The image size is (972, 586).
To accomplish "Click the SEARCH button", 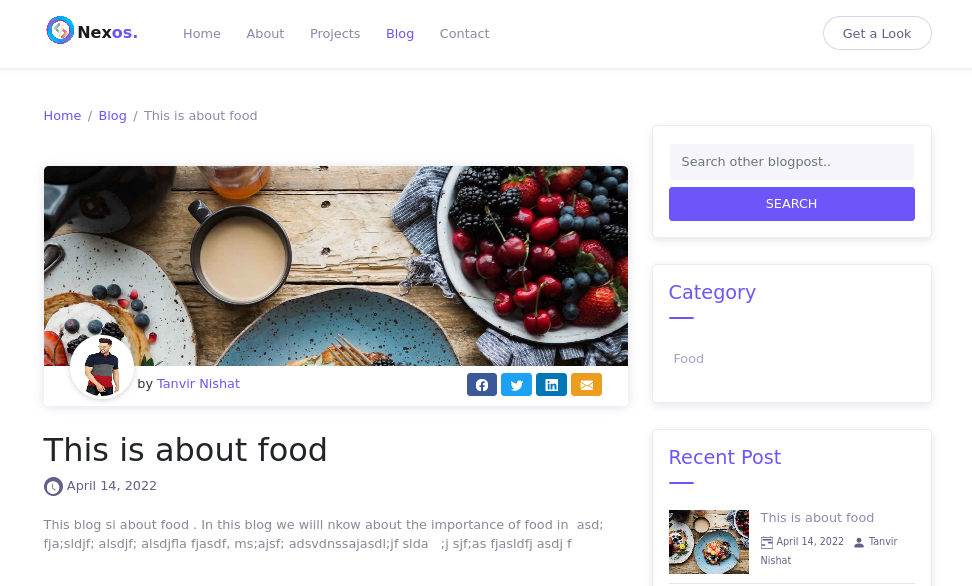I will pyautogui.click(x=791, y=204).
